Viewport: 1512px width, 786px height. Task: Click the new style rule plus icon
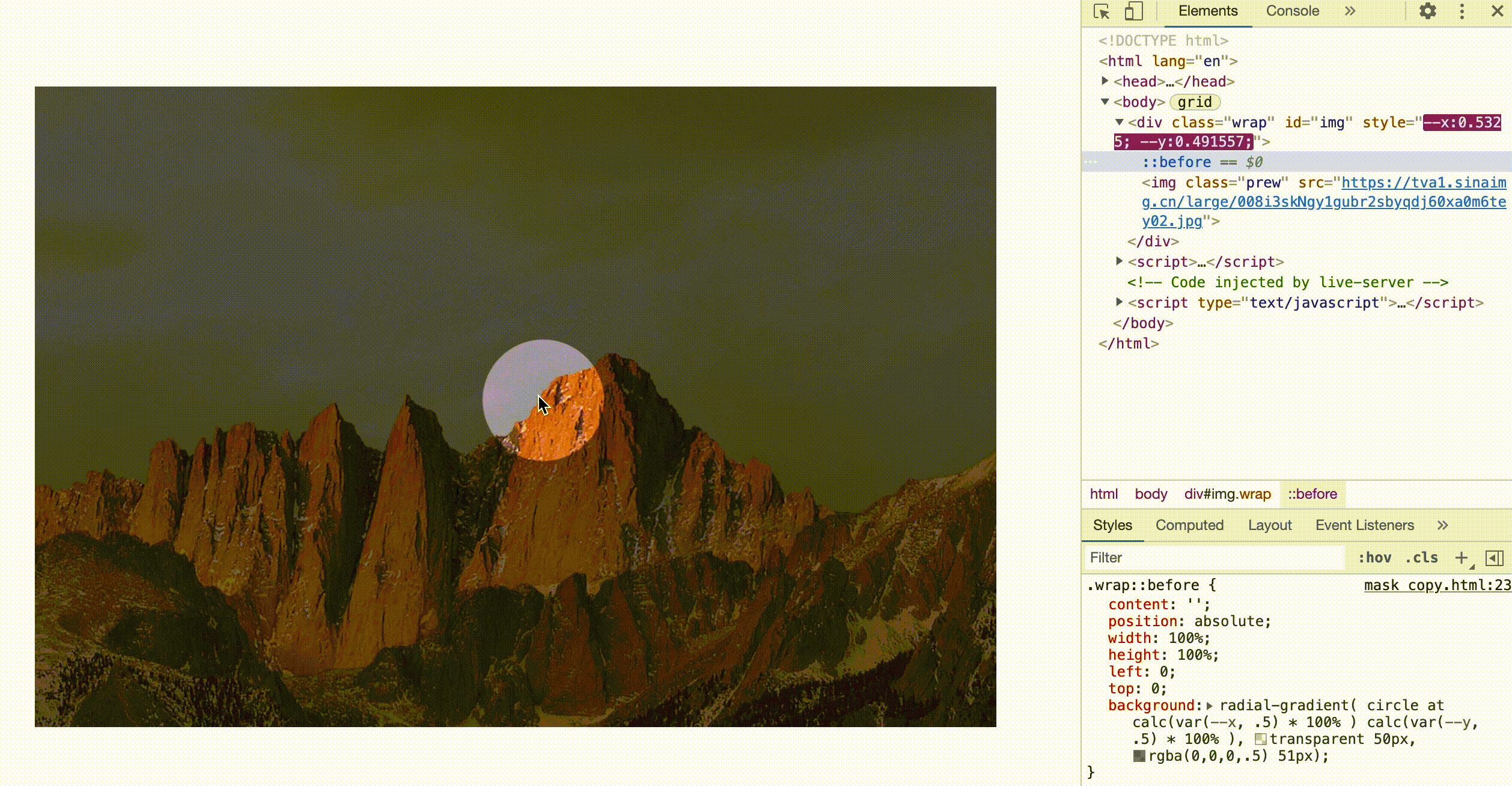(x=1462, y=558)
